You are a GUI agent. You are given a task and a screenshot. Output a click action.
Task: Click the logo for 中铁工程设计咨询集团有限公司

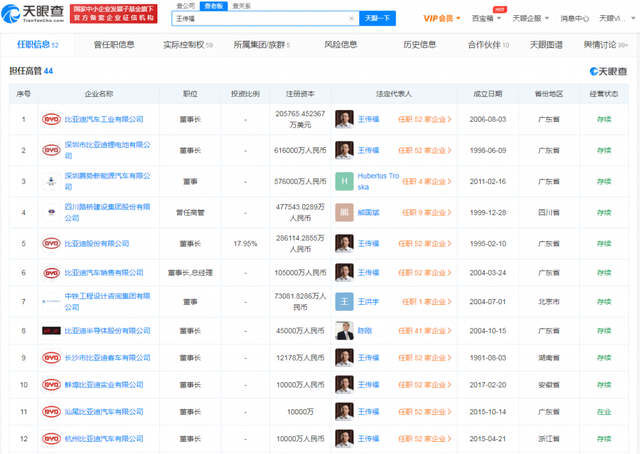tap(51, 302)
